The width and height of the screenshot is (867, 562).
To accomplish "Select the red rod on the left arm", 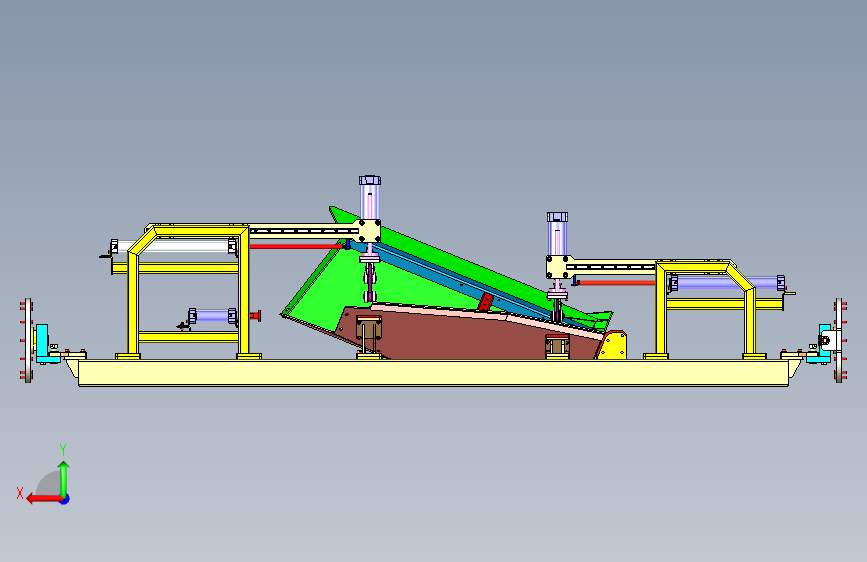I will pos(297,246).
